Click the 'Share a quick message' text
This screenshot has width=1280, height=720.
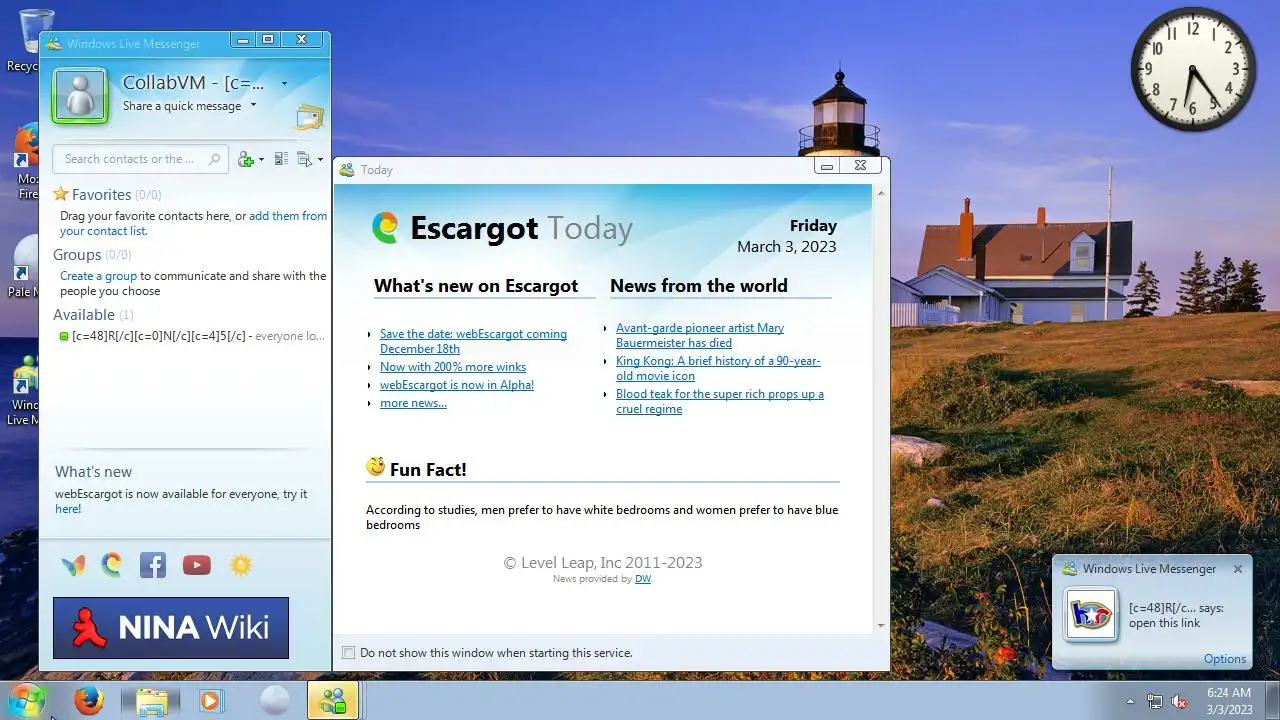pyautogui.click(x=182, y=106)
